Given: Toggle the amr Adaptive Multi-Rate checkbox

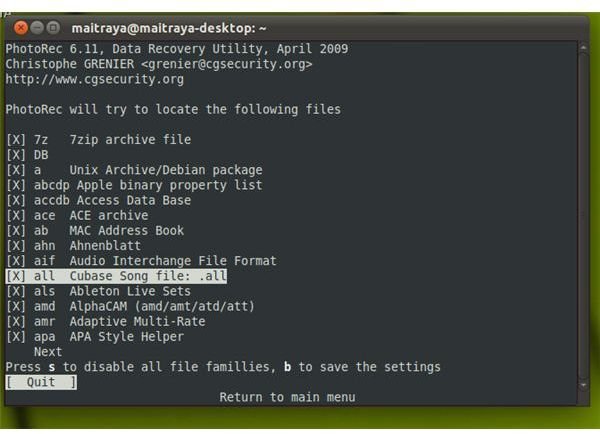Looking at the screenshot, I should pyautogui.click(x=16, y=321).
